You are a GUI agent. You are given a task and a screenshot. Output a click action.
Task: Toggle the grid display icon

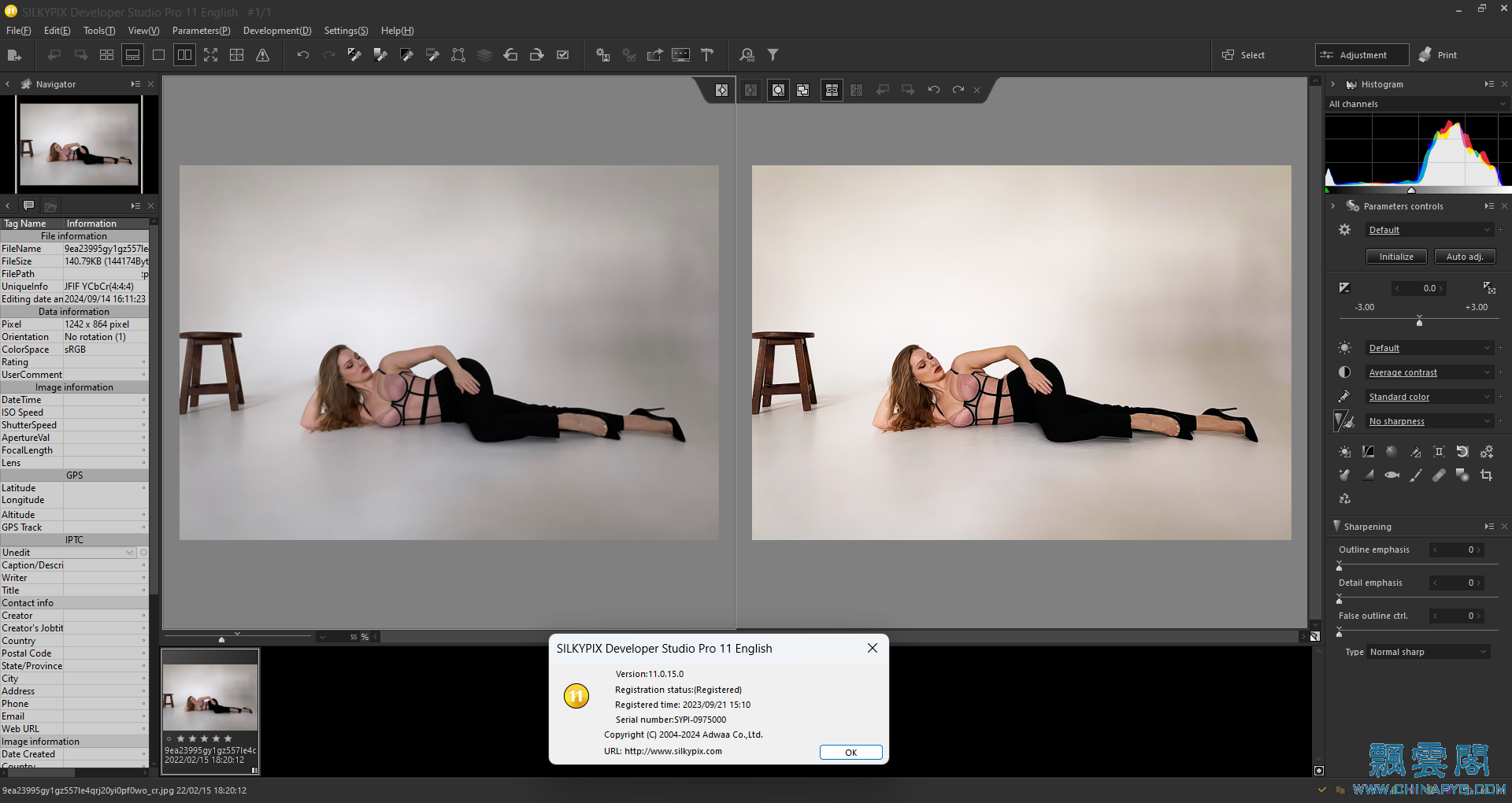(236, 55)
